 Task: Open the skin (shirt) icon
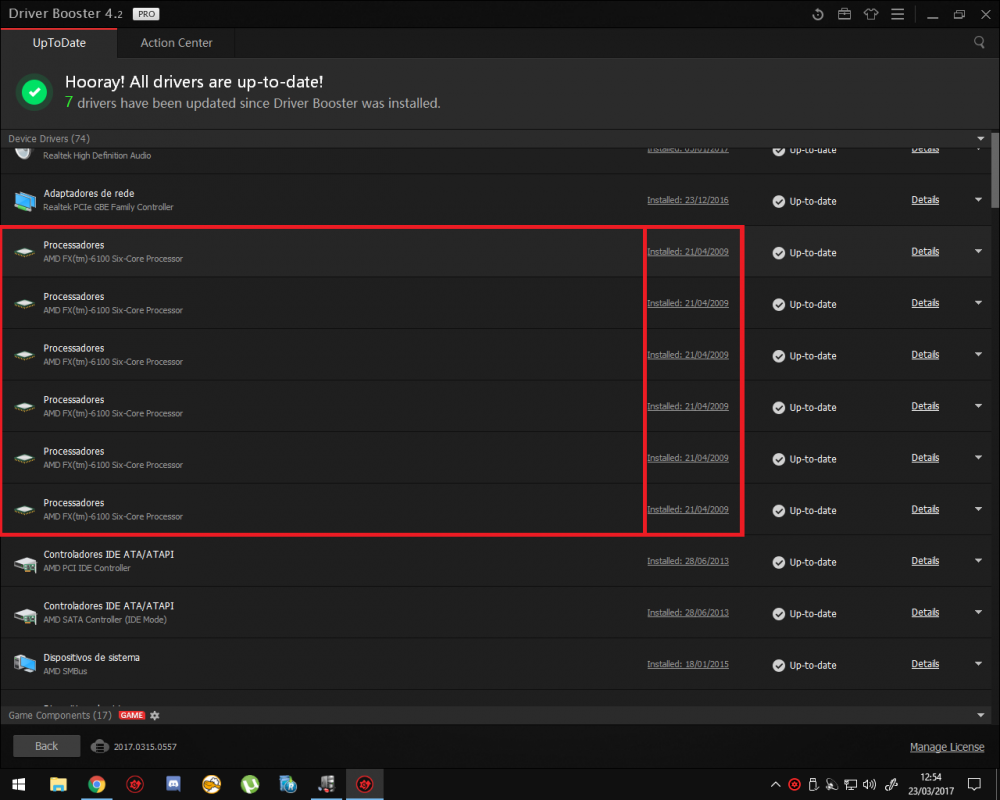point(871,14)
